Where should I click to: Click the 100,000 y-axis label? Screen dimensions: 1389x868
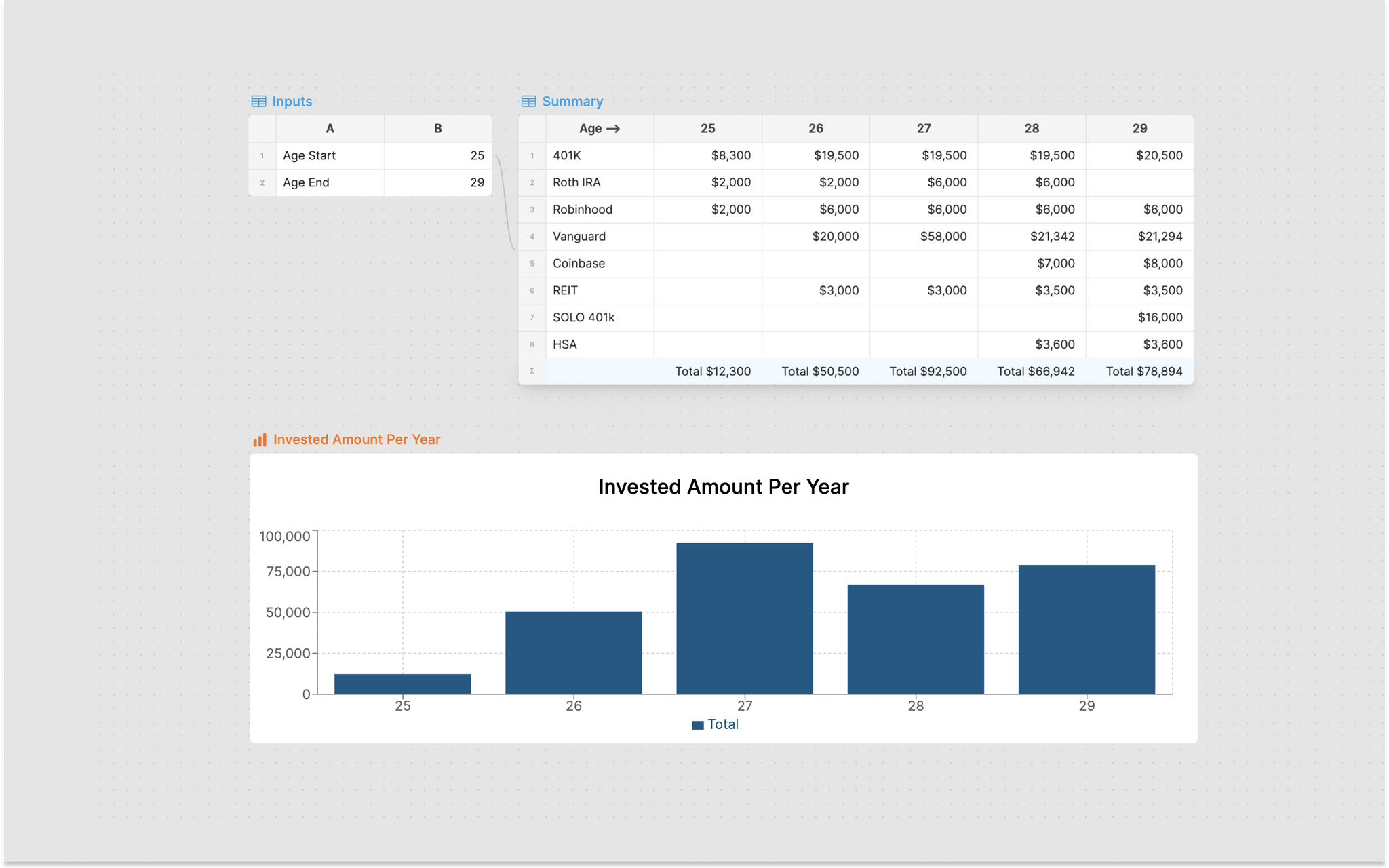(284, 536)
